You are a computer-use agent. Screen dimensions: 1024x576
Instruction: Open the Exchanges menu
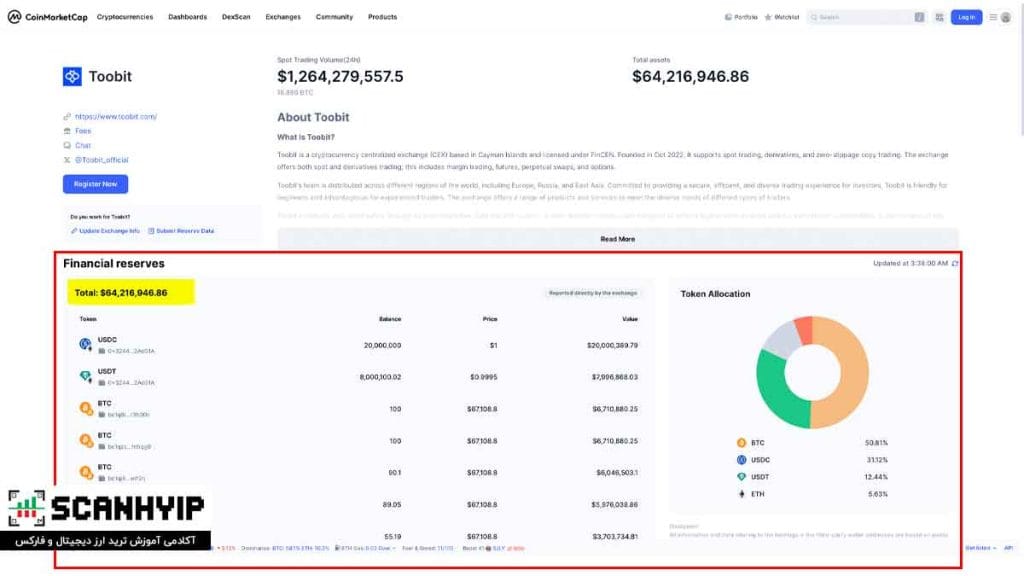283,17
